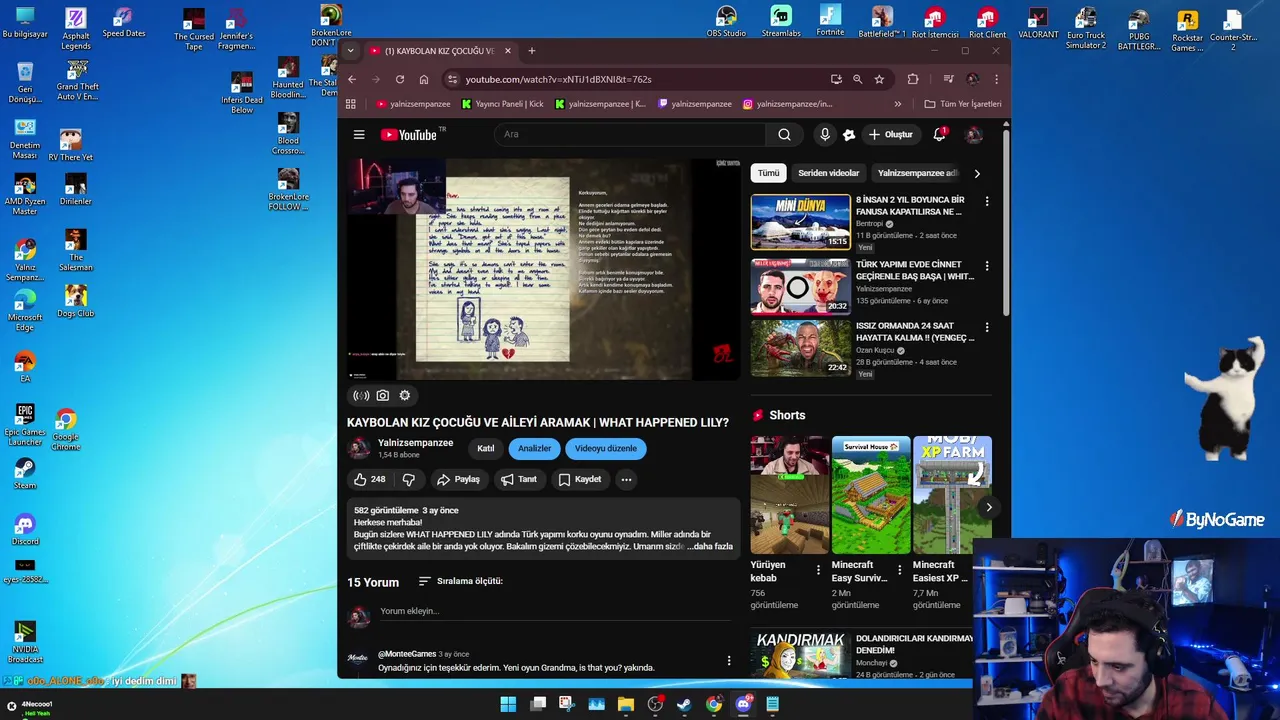Image resolution: width=1280 pixels, height=720 pixels.
Task: Go back in Chrome browser
Action: pos(352,79)
